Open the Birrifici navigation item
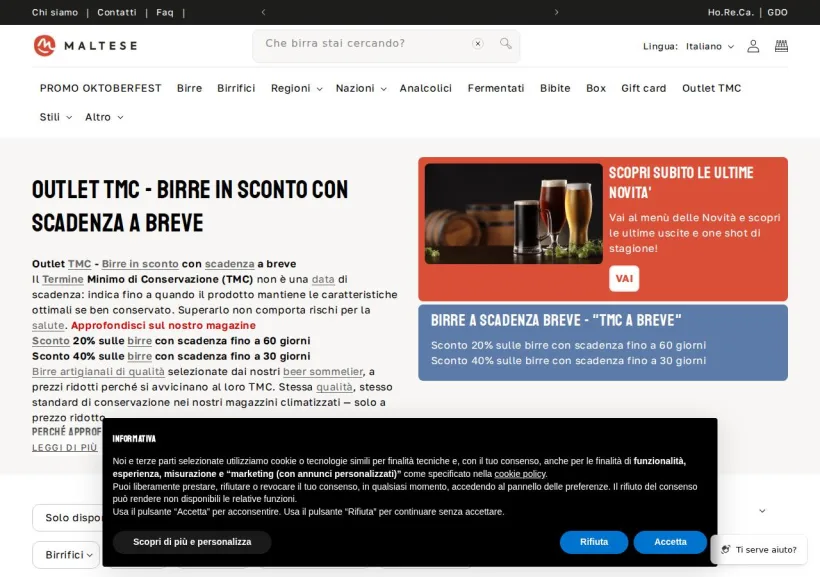The image size is (820, 577). point(236,88)
